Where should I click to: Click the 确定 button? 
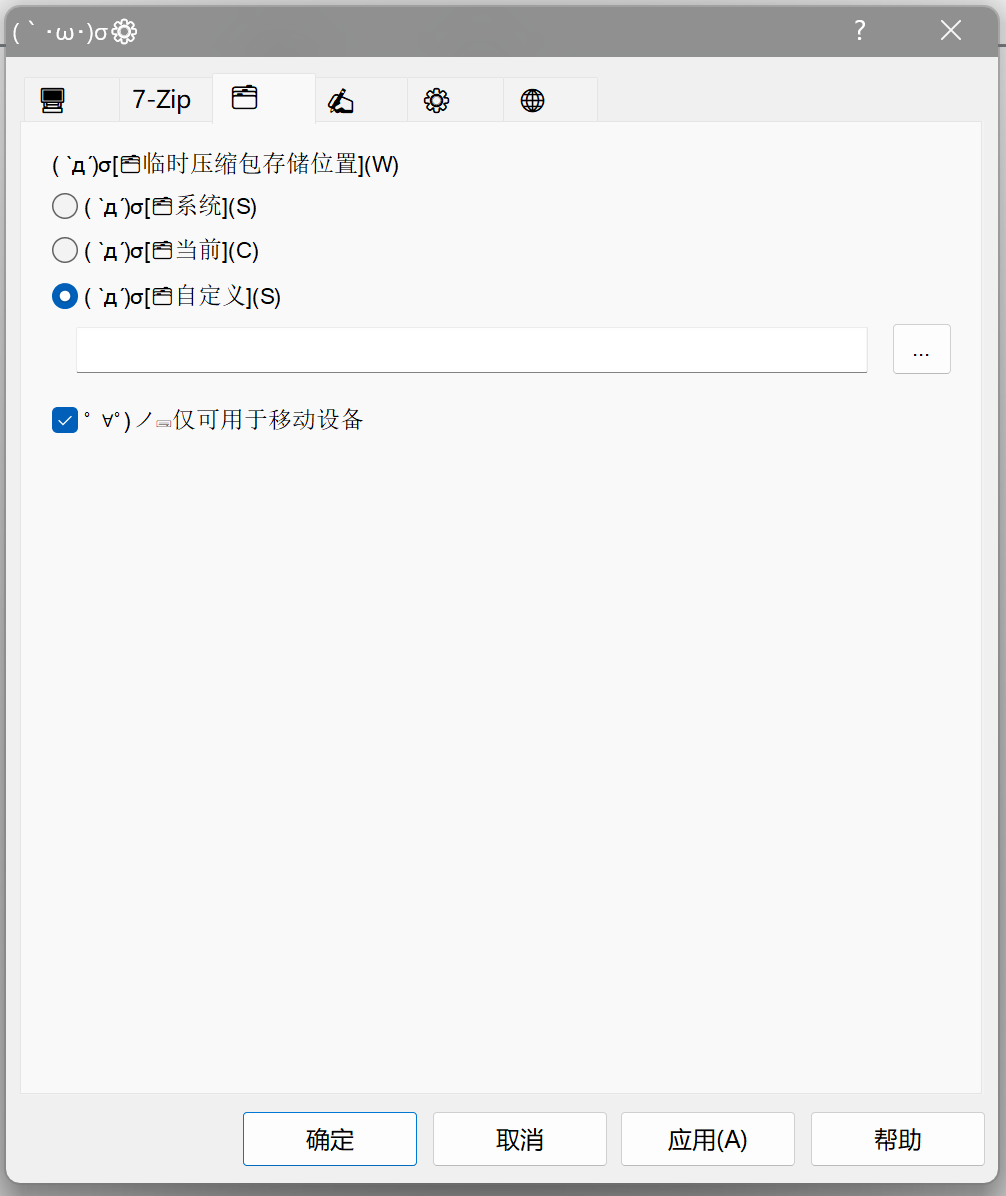pyautogui.click(x=330, y=1139)
